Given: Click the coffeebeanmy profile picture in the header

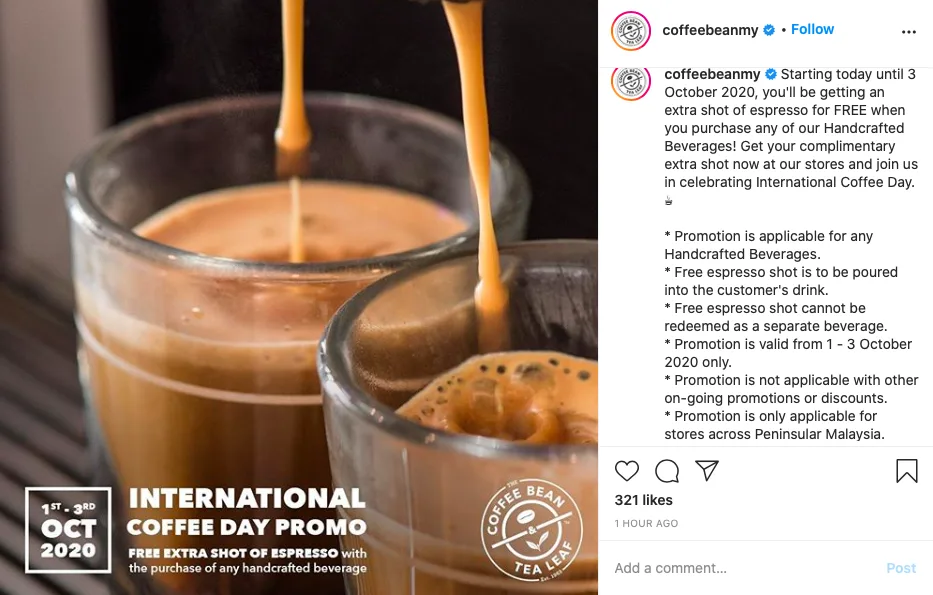Looking at the screenshot, I should pyautogui.click(x=631, y=30).
